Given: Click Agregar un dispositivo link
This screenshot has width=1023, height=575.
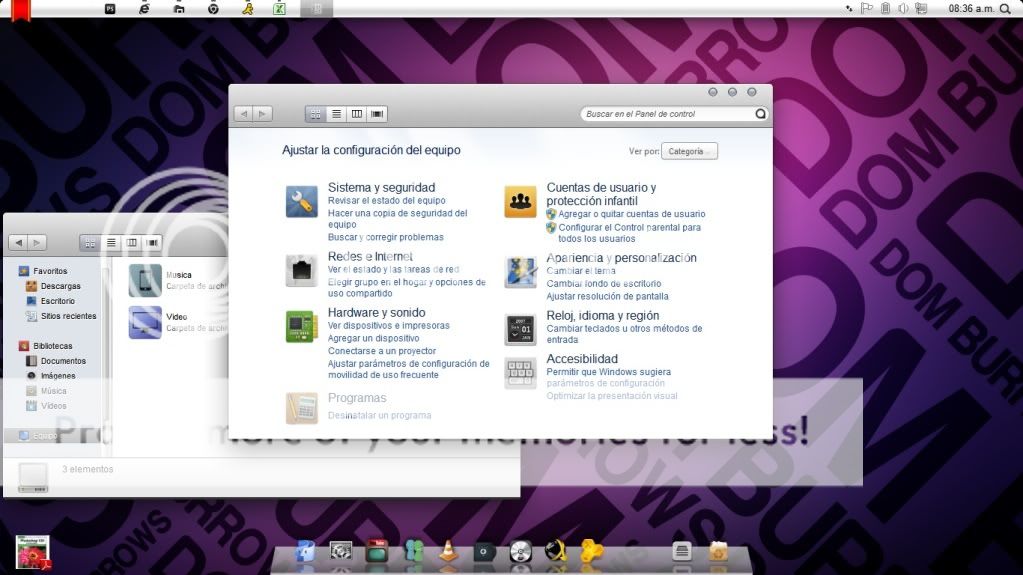Looking at the screenshot, I should click(x=373, y=338).
